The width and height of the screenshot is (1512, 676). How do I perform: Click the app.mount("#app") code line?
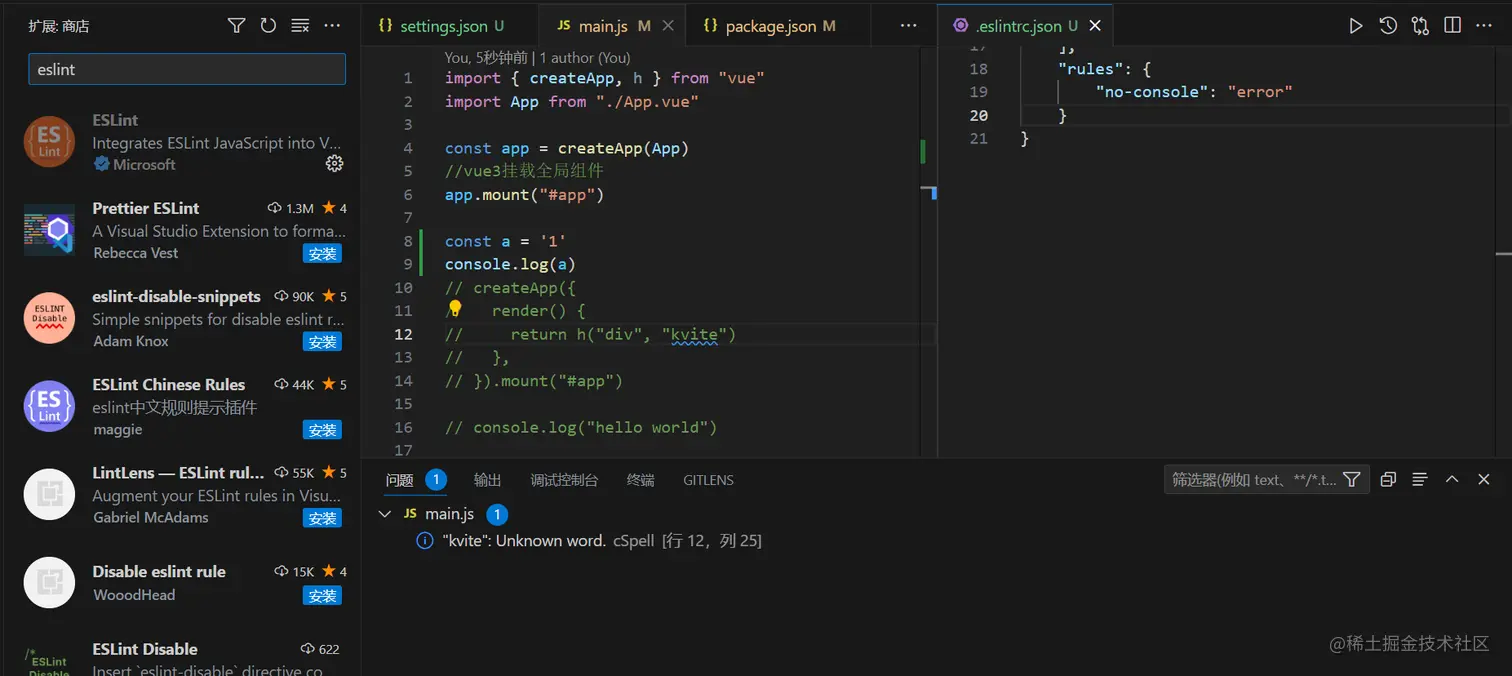[524, 194]
